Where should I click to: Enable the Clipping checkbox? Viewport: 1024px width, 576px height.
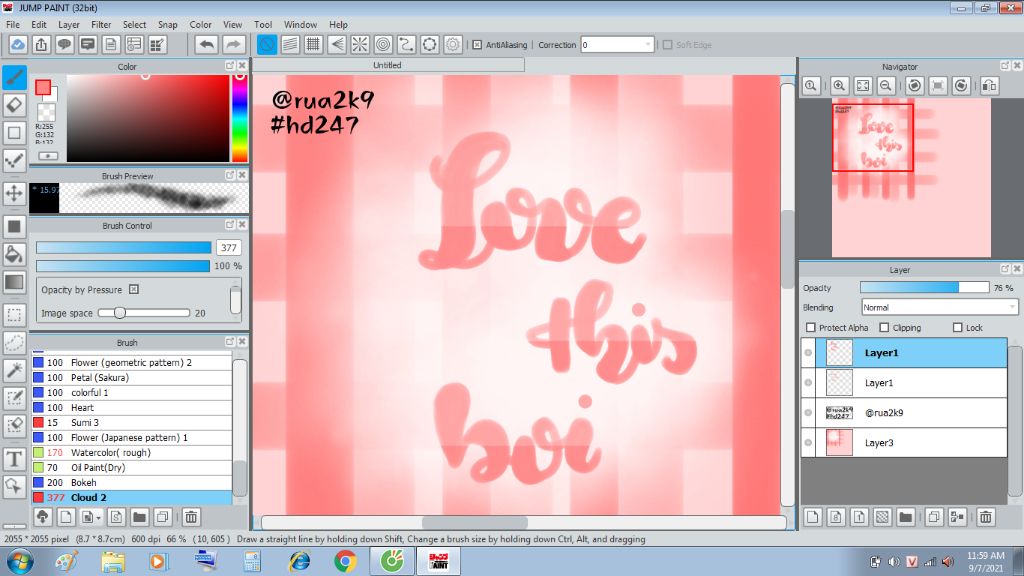884,328
